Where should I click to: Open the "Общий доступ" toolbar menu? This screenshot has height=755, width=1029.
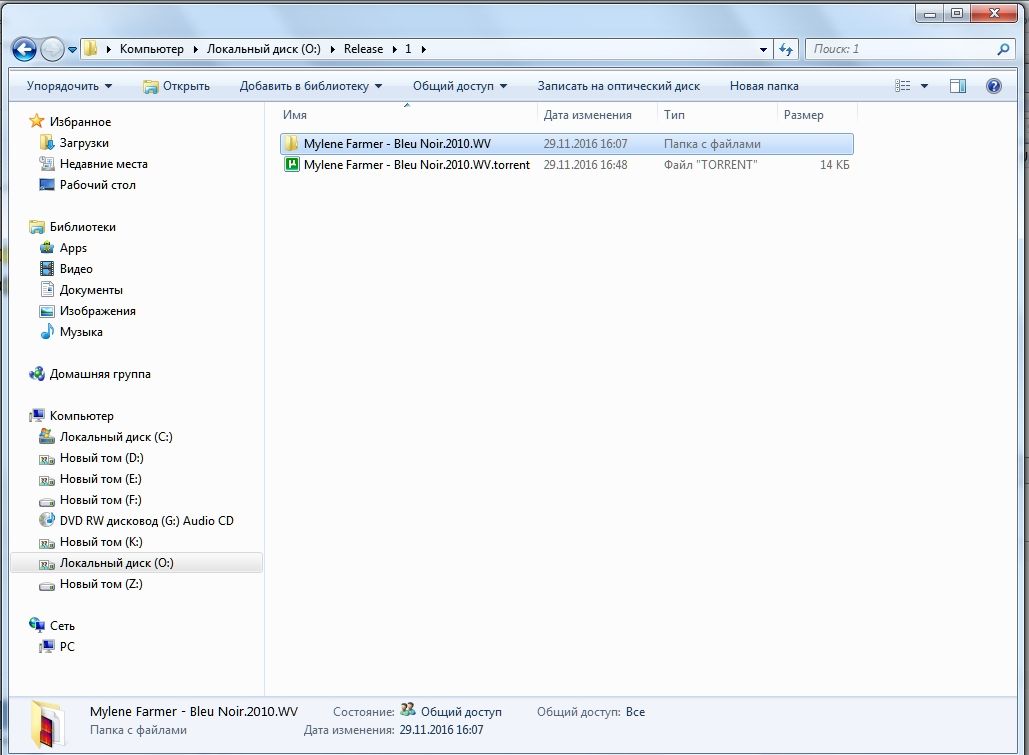(459, 86)
